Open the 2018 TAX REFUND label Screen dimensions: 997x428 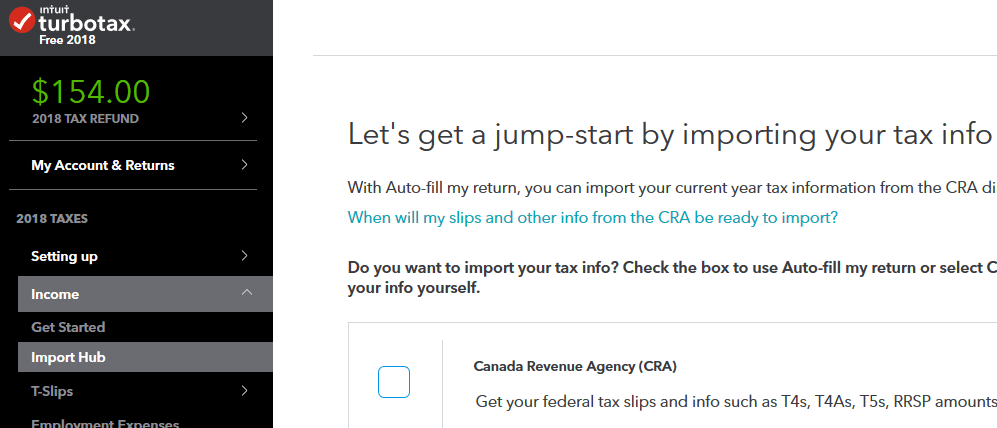click(x=85, y=119)
